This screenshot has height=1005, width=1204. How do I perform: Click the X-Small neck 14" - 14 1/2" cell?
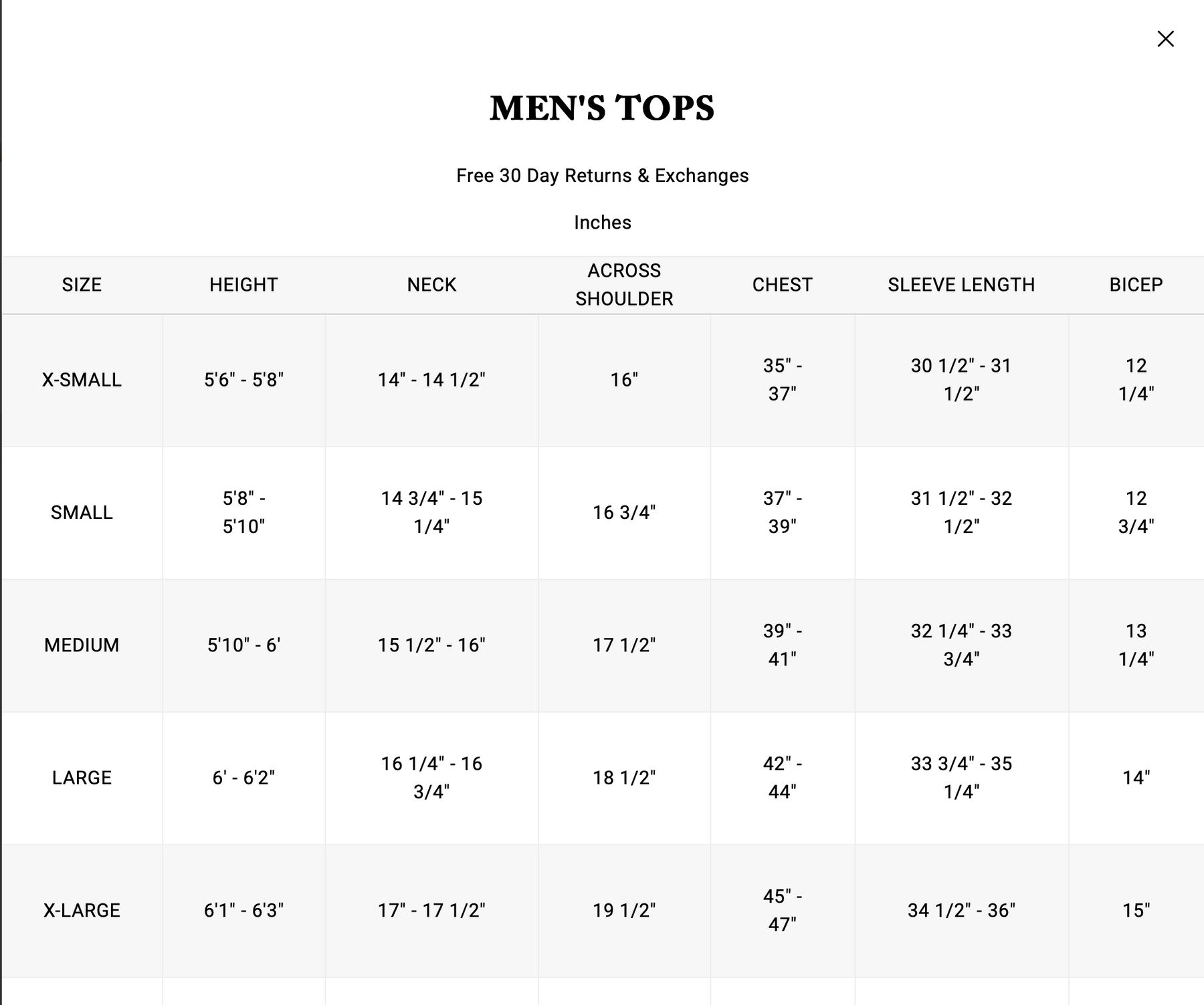431,380
